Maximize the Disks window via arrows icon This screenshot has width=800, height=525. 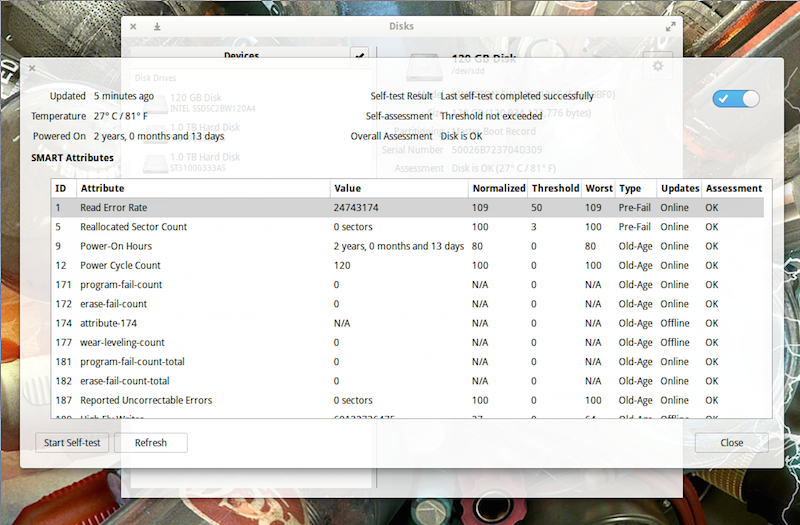[670, 27]
